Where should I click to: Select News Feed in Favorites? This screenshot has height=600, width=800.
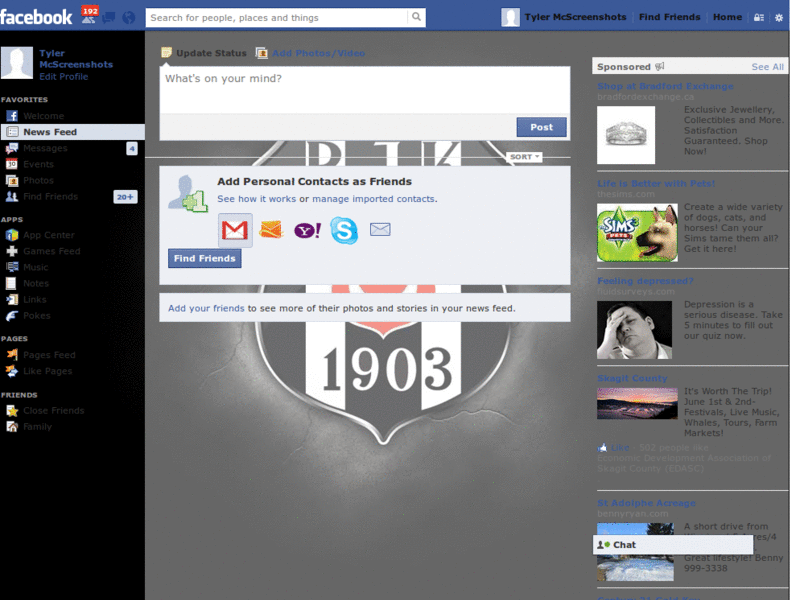(x=72, y=132)
